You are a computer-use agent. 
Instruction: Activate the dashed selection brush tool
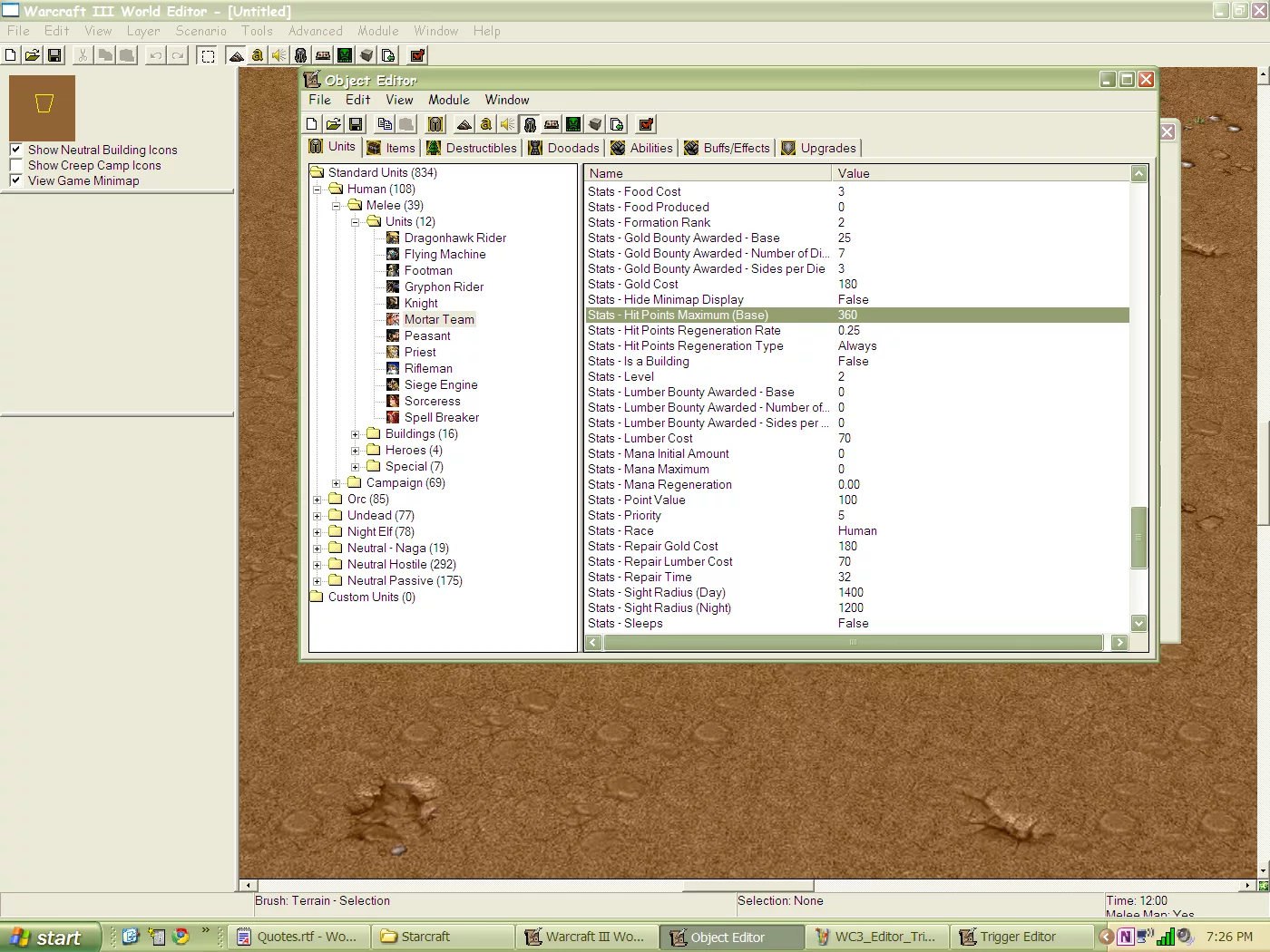pos(208,55)
